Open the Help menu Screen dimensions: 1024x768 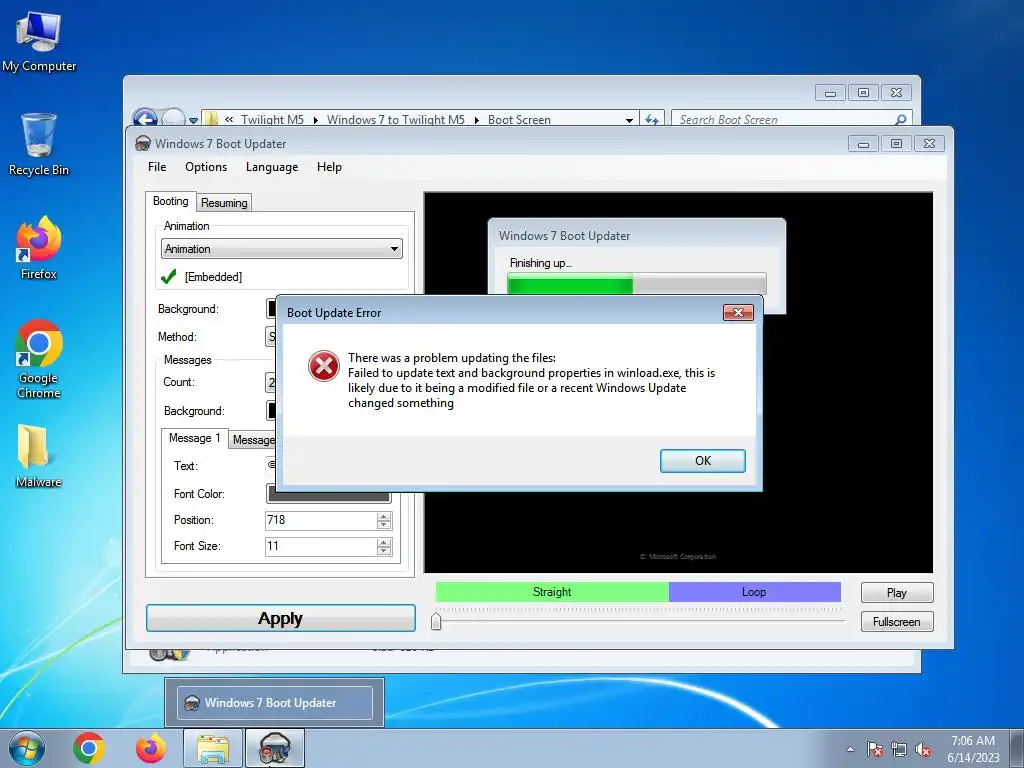point(329,167)
